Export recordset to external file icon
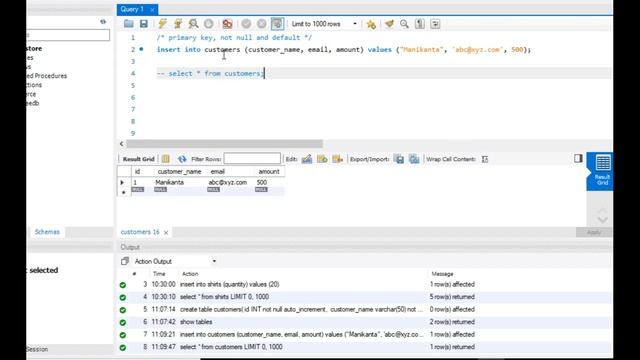Screen dimensions: 640x360 (399, 159)
